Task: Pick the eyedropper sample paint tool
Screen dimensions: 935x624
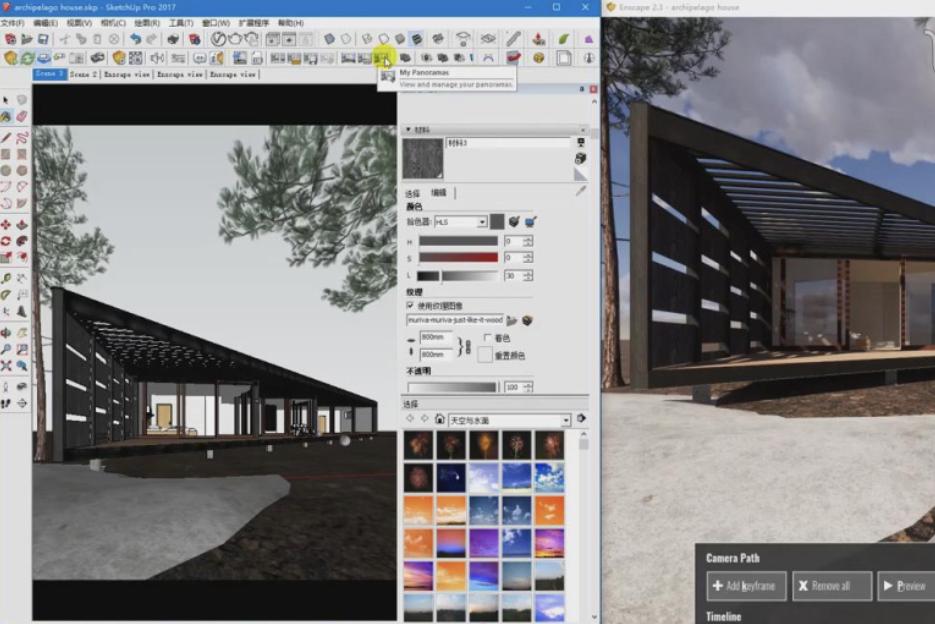Action: pos(580,190)
